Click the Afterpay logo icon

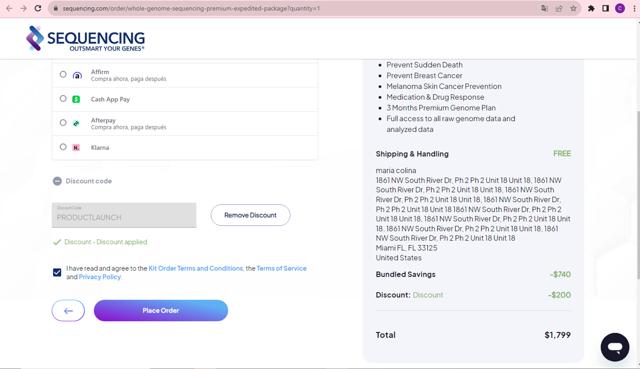pos(76,123)
